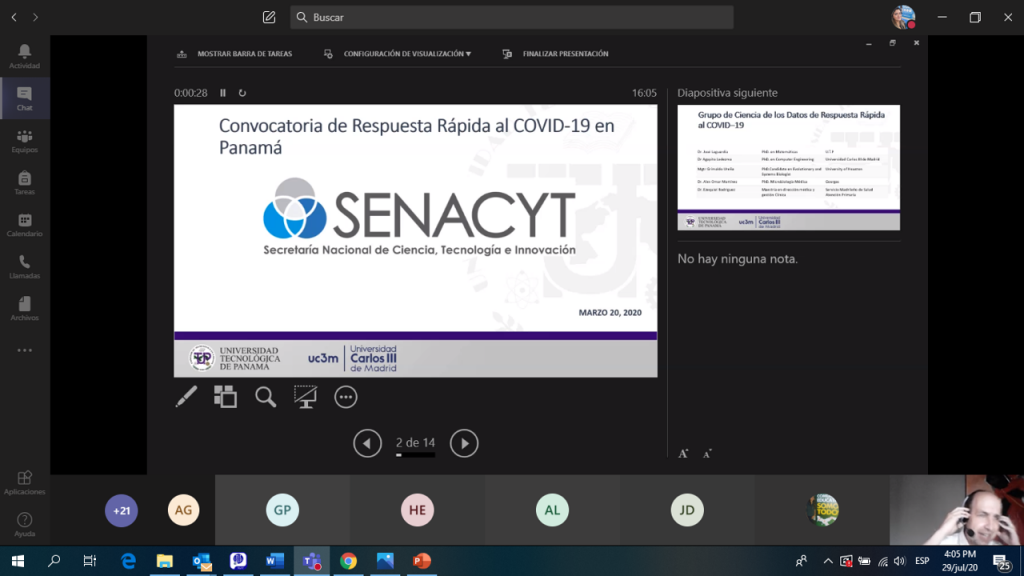Open the Chat section in Teams

24,99
